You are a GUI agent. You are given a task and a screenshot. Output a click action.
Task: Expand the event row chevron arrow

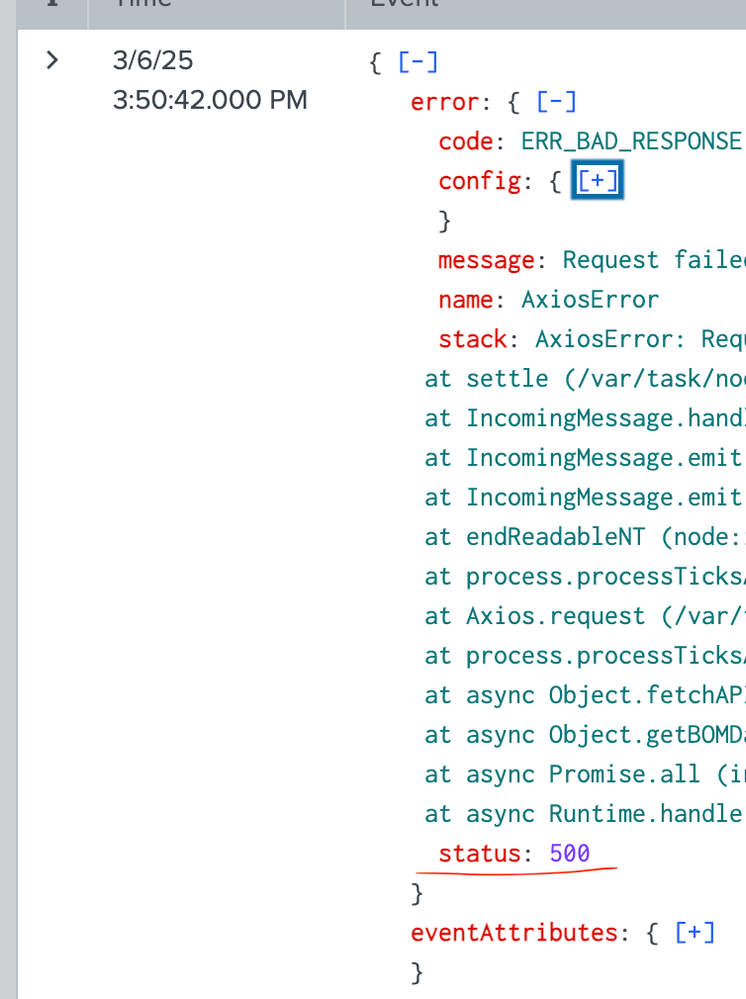pos(52,61)
